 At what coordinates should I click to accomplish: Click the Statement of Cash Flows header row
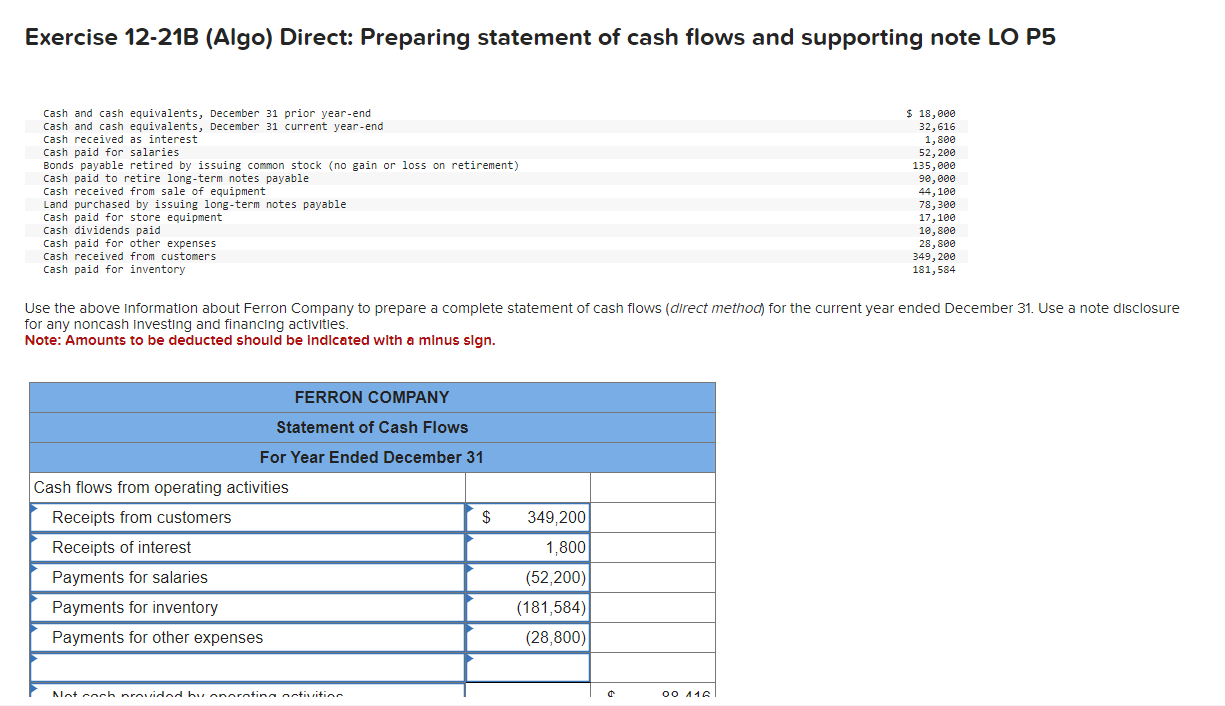pyautogui.click(x=373, y=427)
